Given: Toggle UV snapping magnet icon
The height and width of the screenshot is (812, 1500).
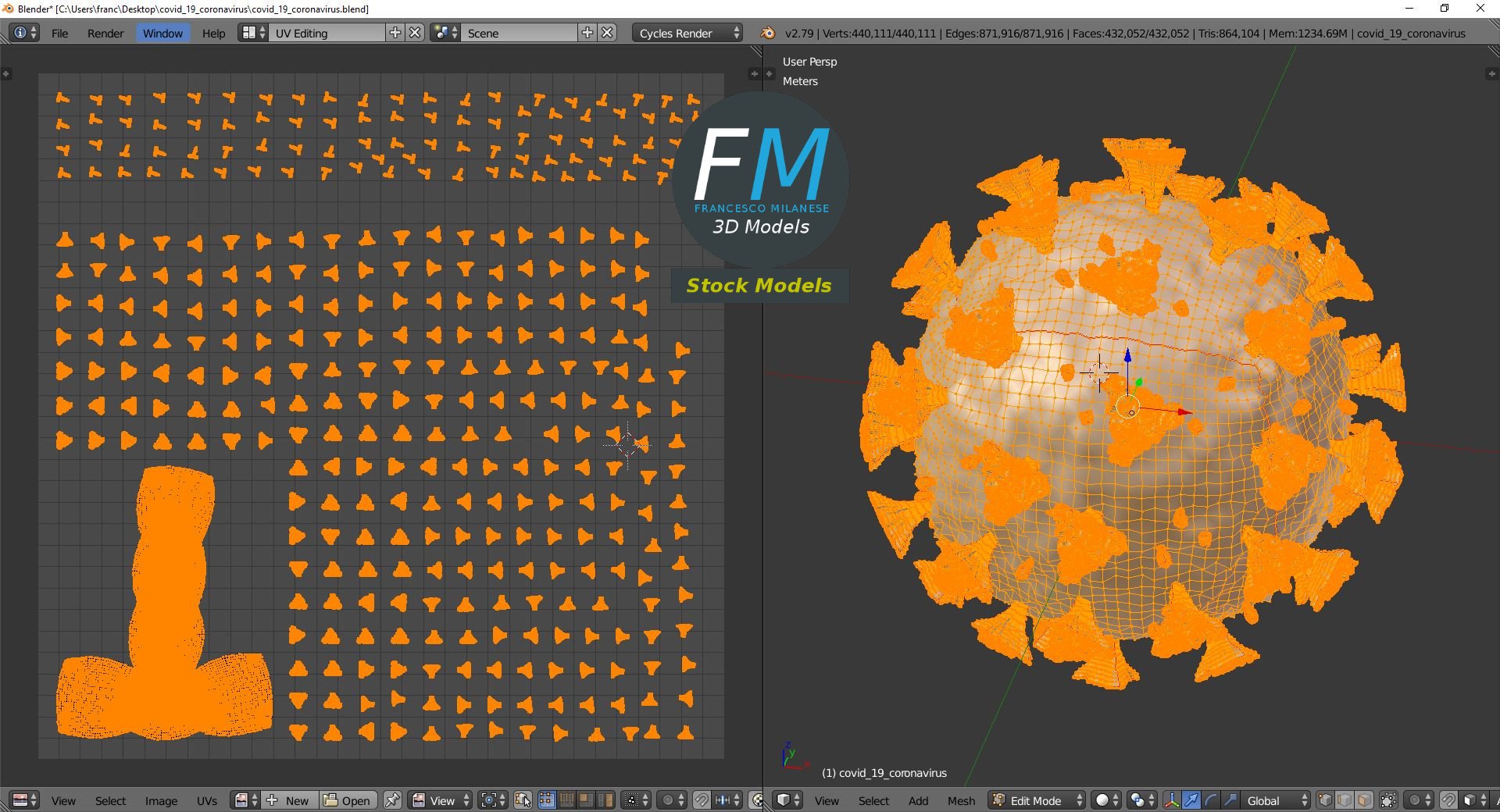Looking at the screenshot, I should coord(702,800).
